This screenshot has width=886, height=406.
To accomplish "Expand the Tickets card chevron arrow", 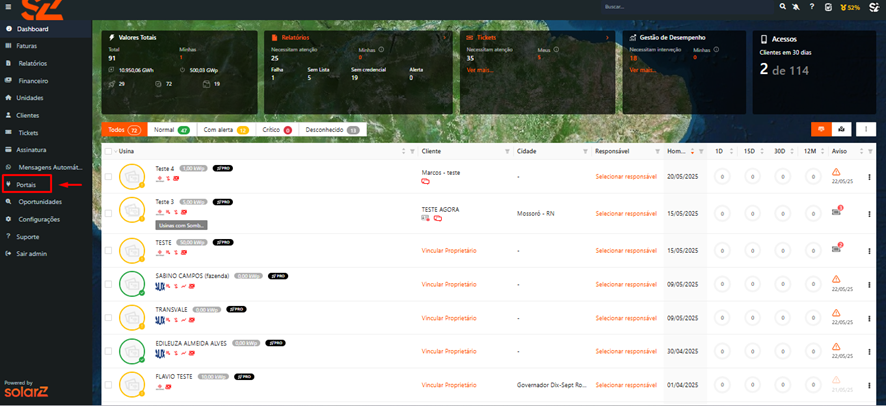I will pyautogui.click(x=608, y=37).
